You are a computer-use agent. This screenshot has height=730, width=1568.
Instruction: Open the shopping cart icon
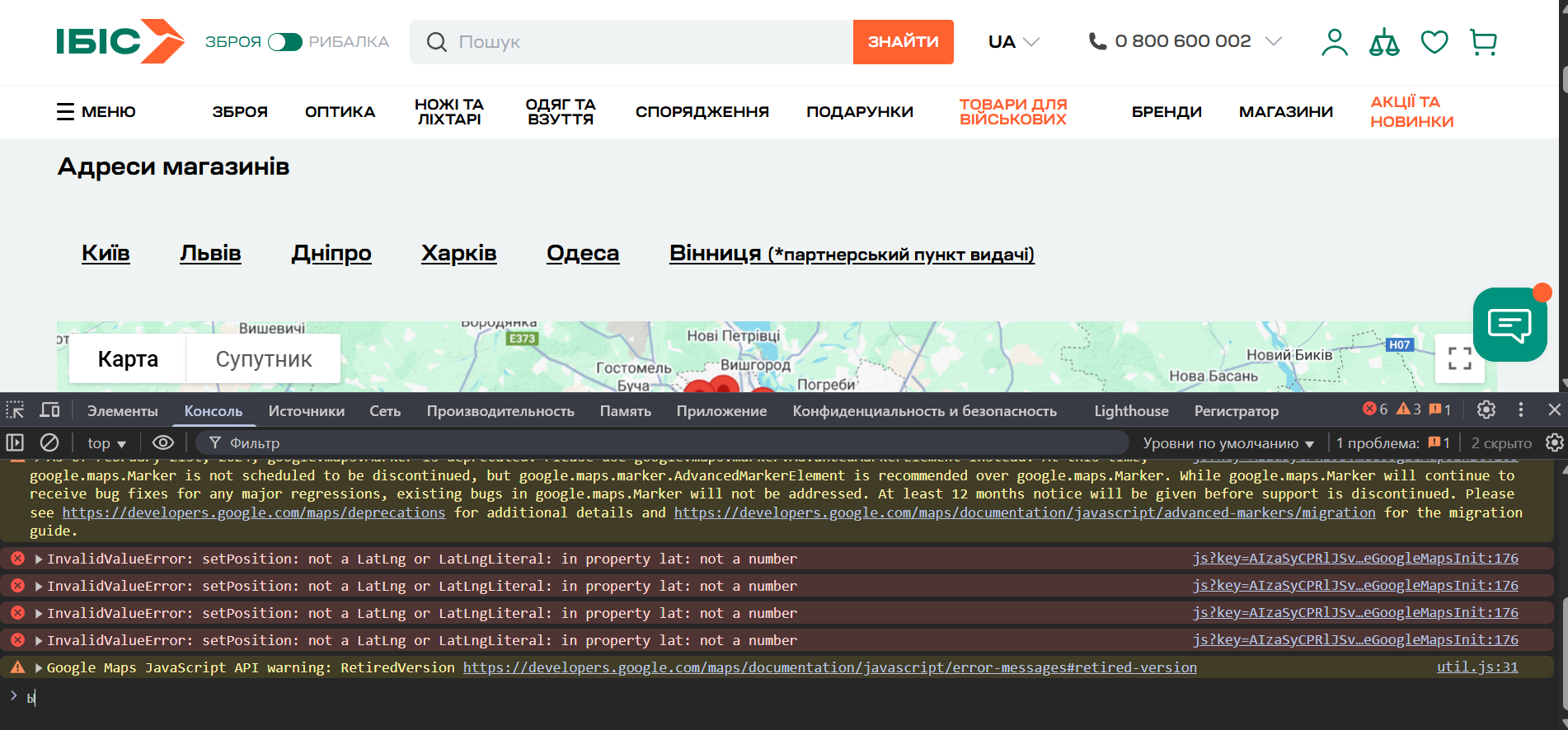tap(1483, 42)
